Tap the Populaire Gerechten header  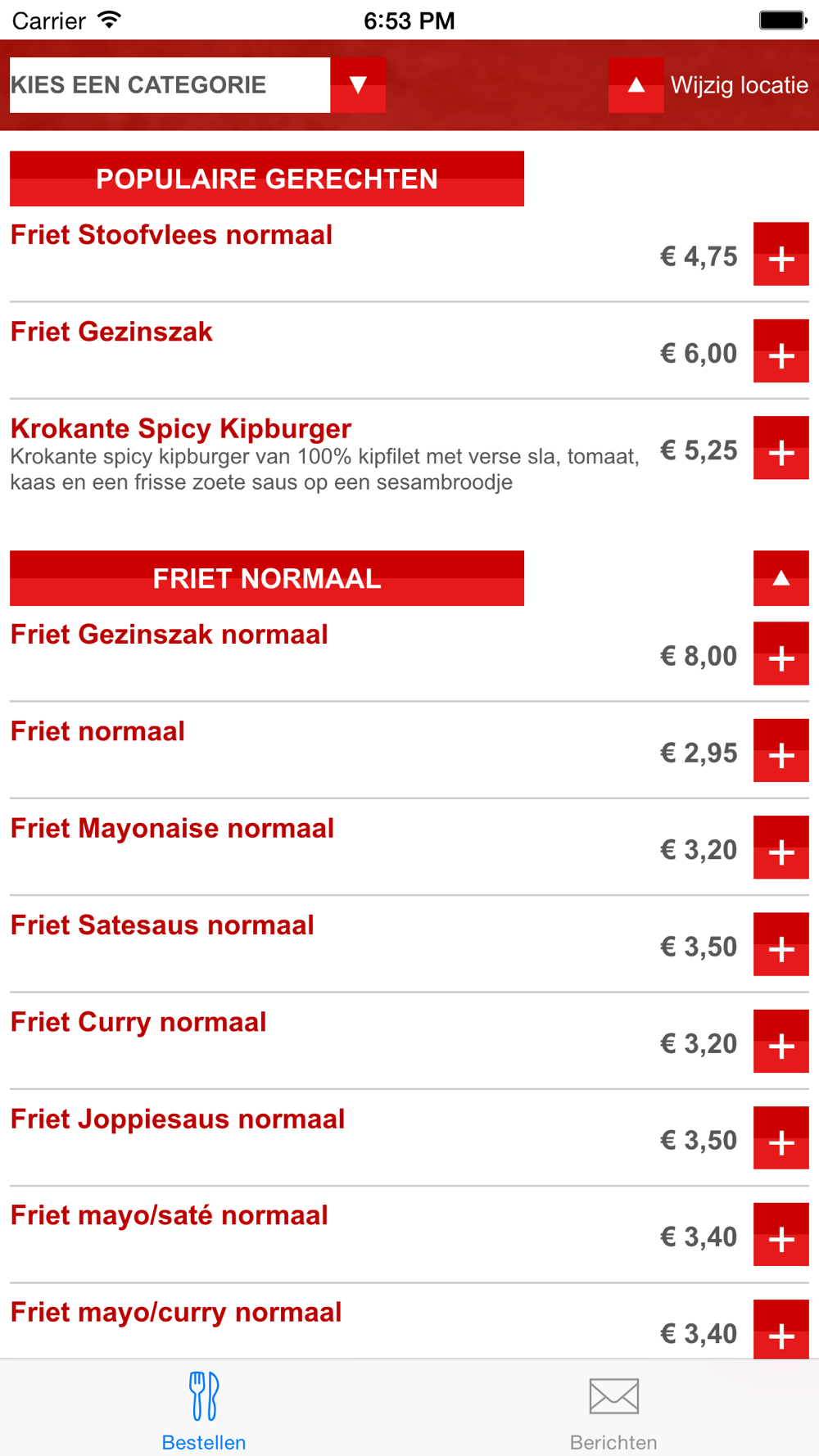[x=267, y=179]
